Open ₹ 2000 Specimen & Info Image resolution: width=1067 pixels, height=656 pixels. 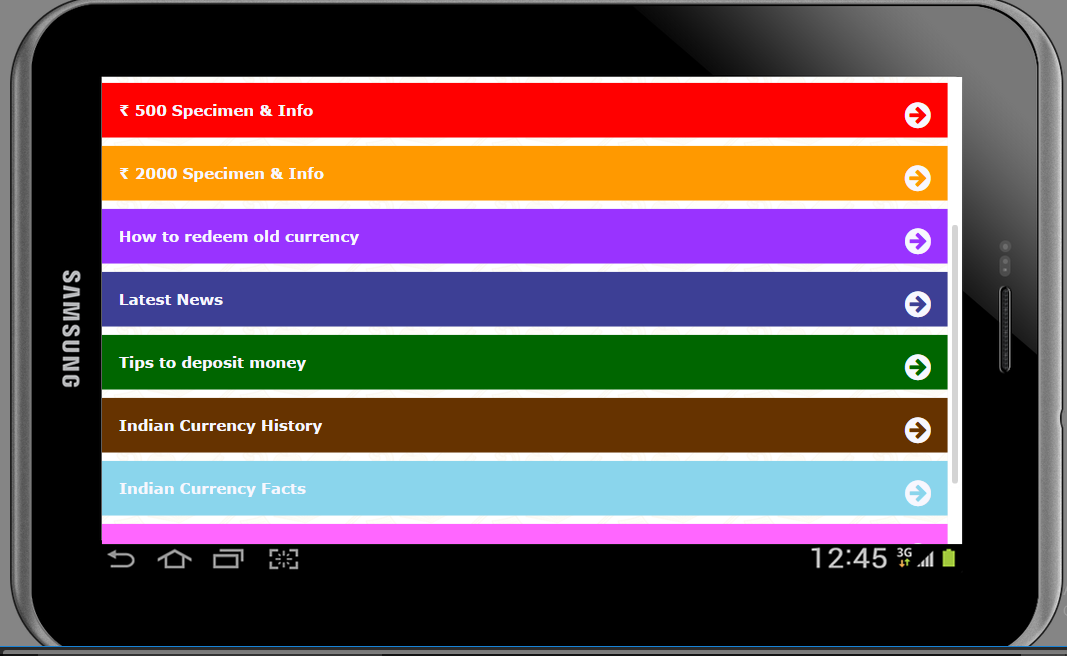click(525, 174)
